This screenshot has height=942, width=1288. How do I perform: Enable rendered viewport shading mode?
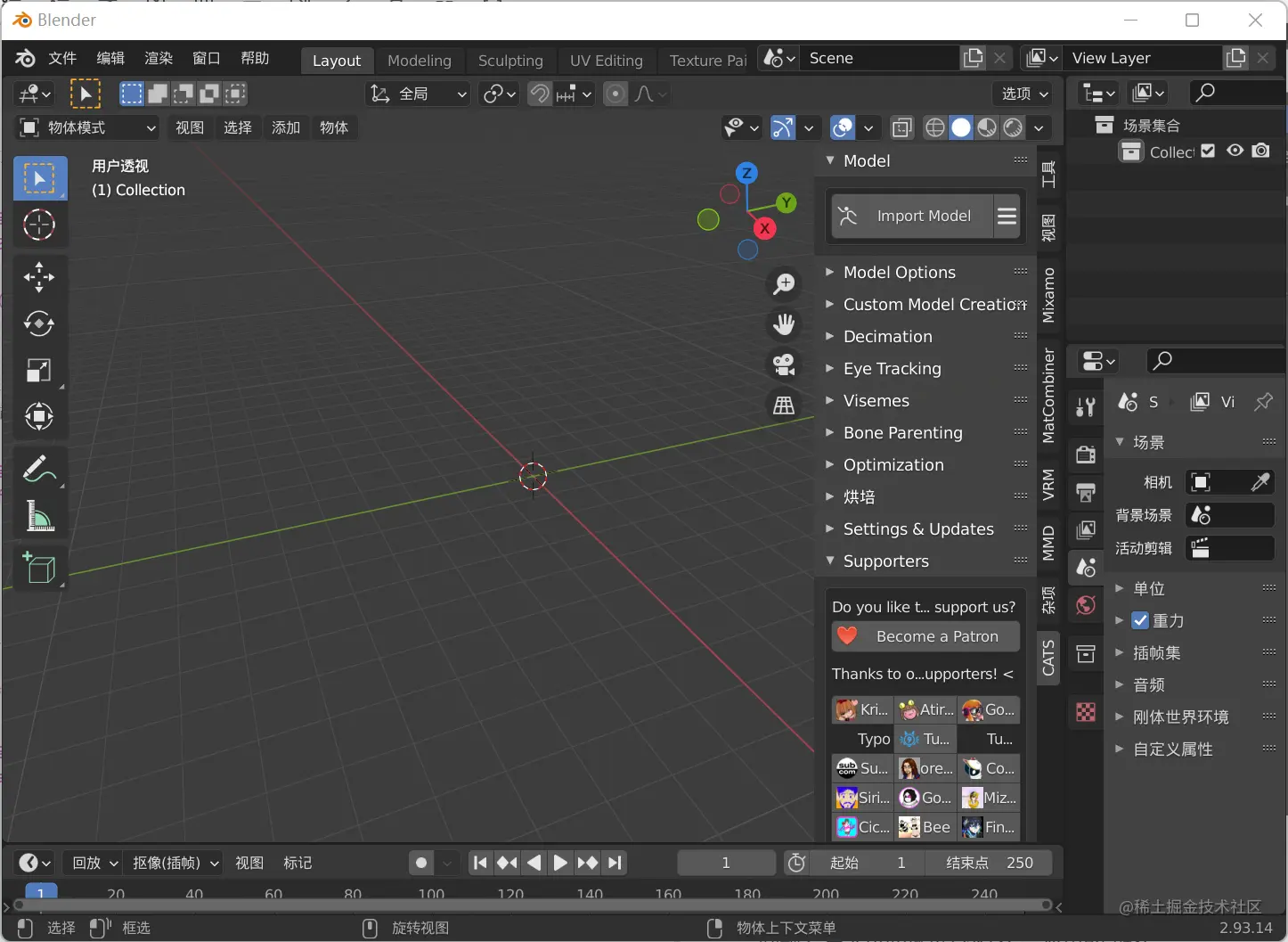pyautogui.click(x=1012, y=127)
